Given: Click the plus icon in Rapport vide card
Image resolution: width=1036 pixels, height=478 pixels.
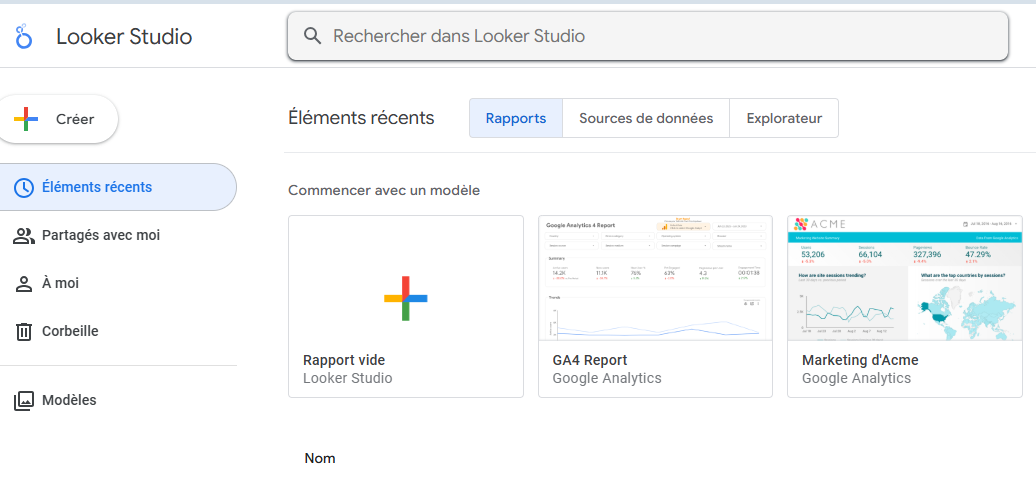Looking at the screenshot, I should [406, 298].
